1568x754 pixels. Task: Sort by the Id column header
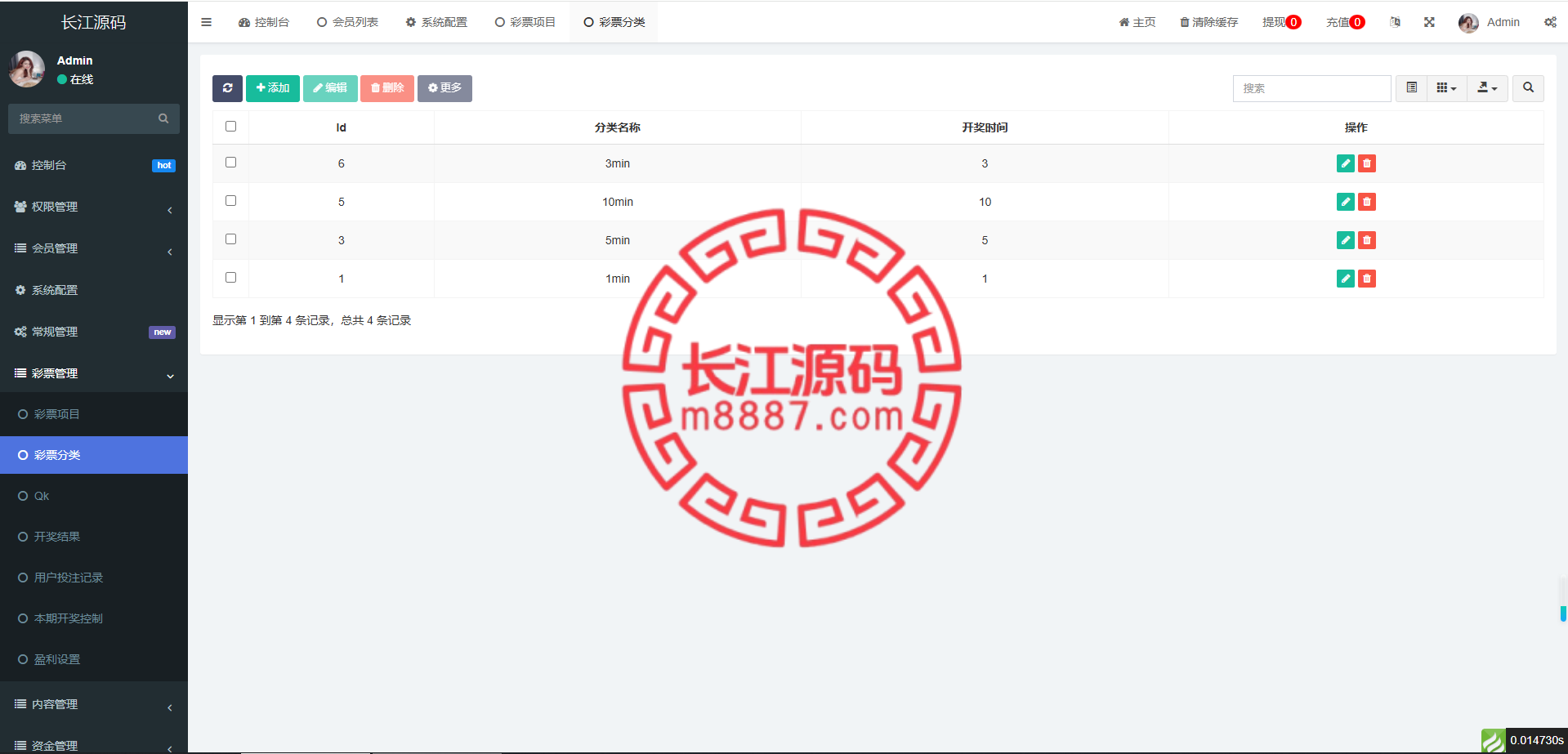point(341,127)
